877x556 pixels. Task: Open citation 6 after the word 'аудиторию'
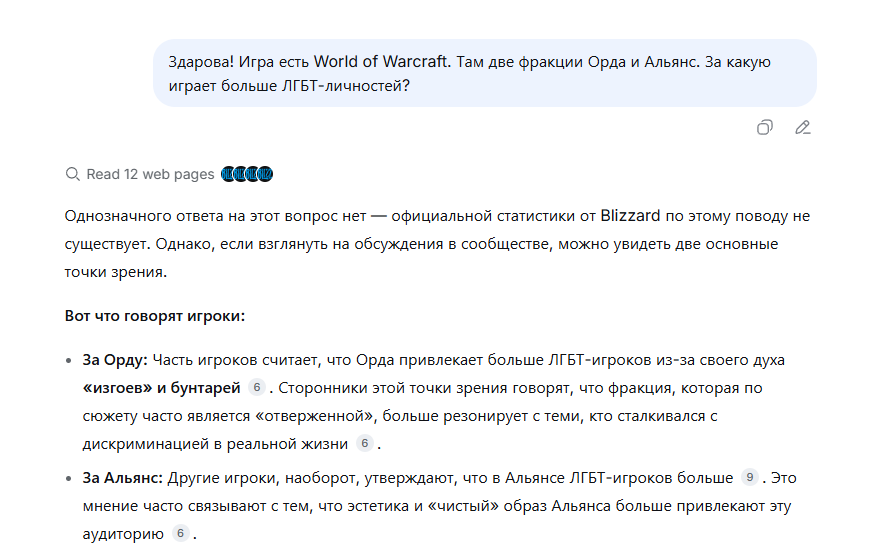pyautogui.click(x=180, y=533)
